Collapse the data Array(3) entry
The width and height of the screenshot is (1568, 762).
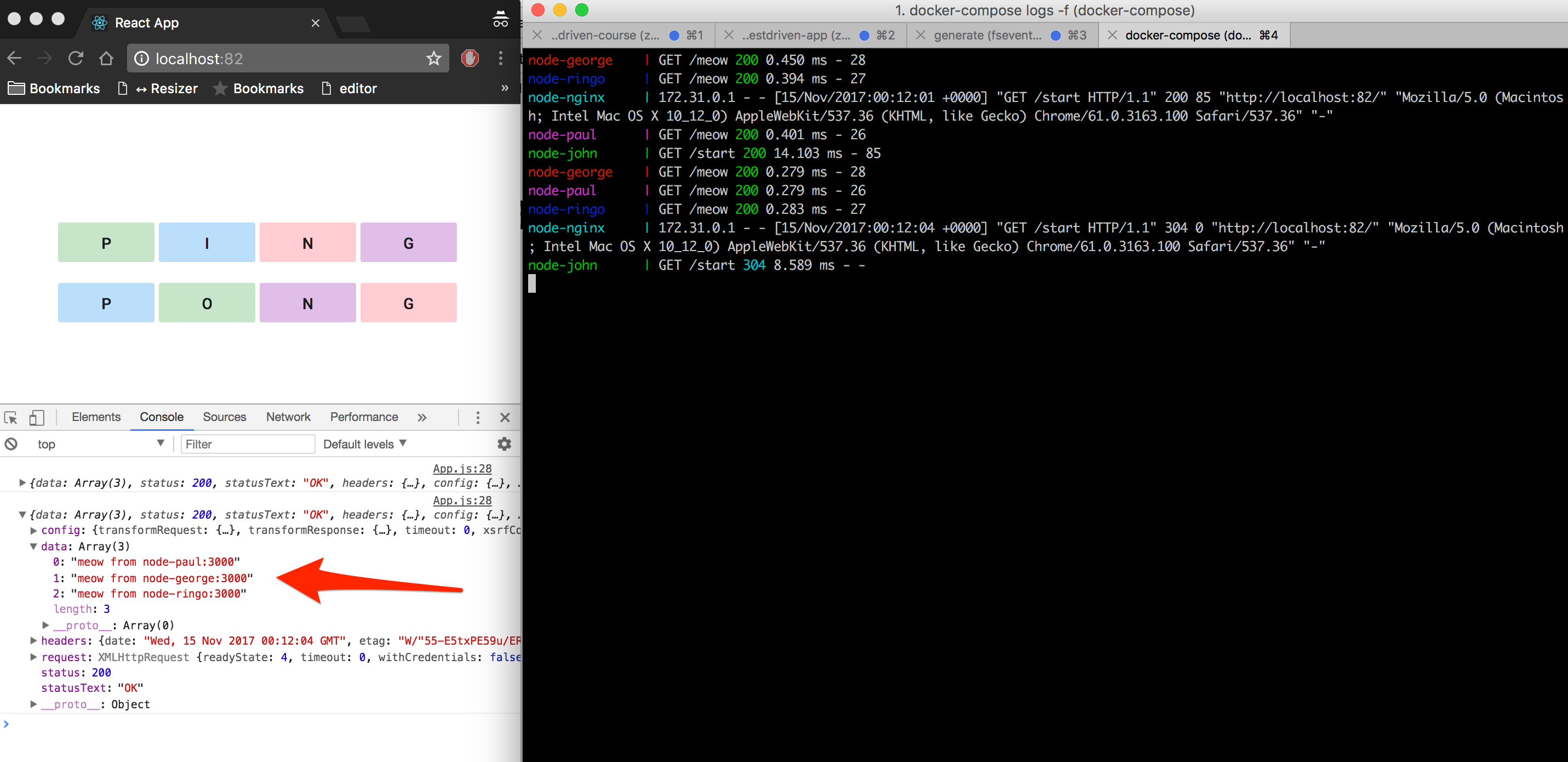pyautogui.click(x=34, y=547)
